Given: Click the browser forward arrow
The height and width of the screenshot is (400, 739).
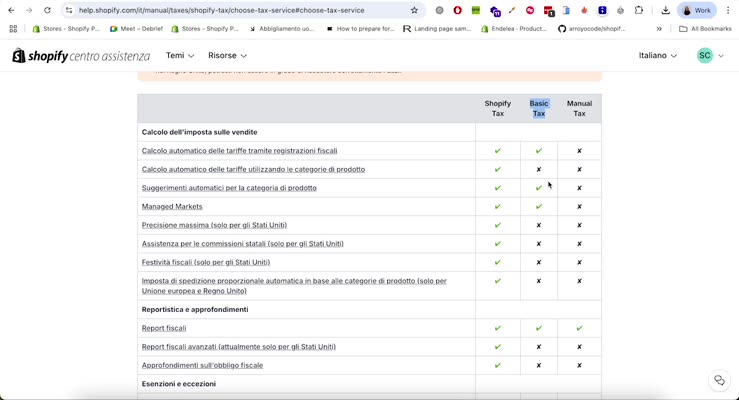Looking at the screenshot, I should click(x=29, y=10).
